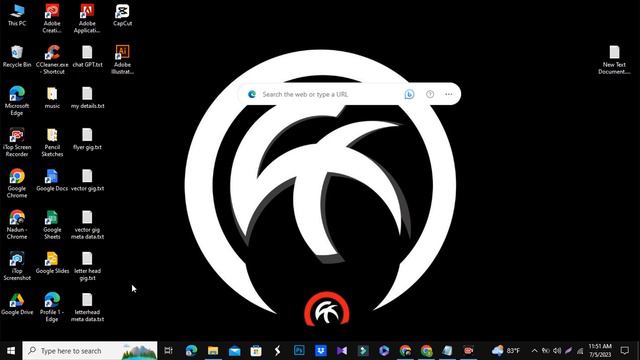Select the CapCut desktop icon

point(122,15)
